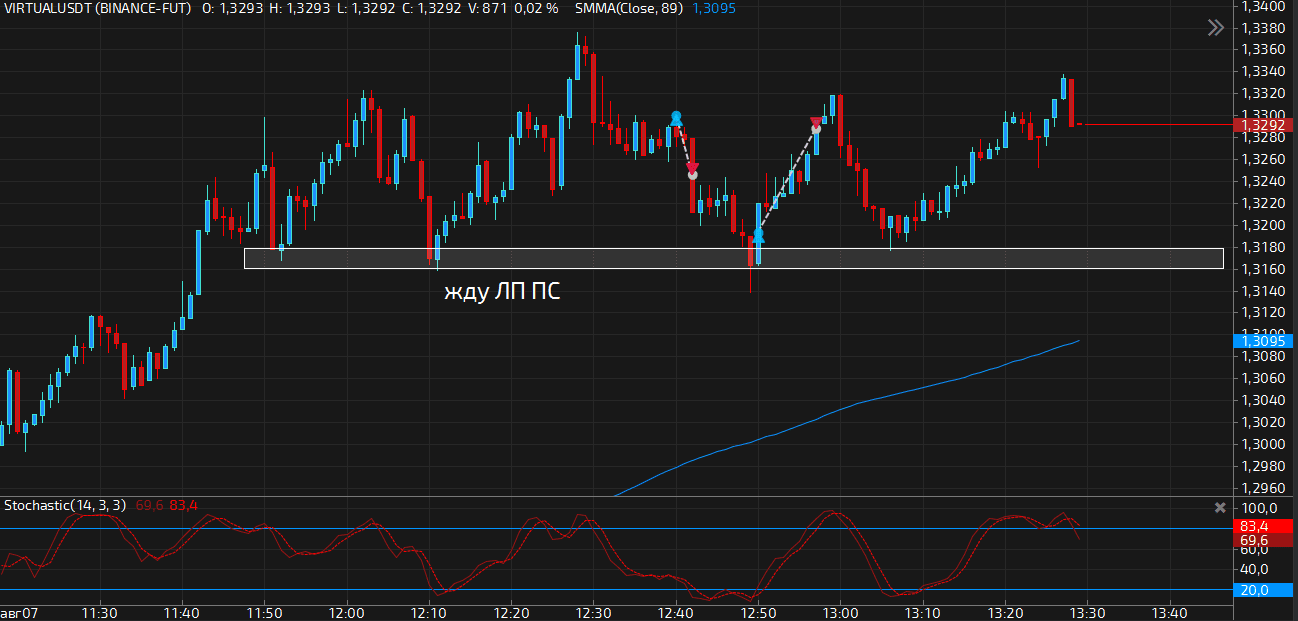The width and height of the screenshot is (1298, 621).
Task: Click the red exit marker near 12:57
Action: point(816,124)
